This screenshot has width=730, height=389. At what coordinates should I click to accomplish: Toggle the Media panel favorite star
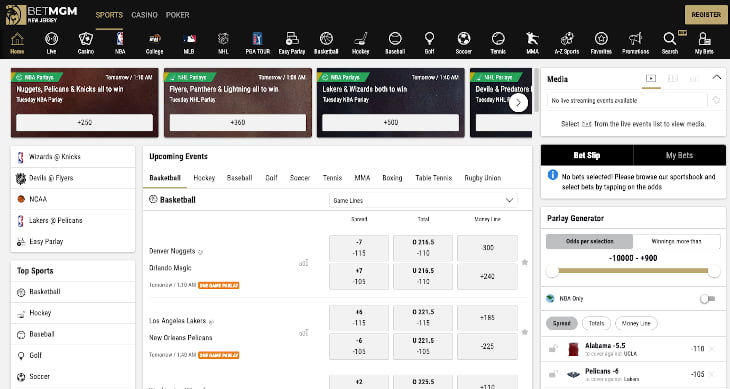[716, 100]
